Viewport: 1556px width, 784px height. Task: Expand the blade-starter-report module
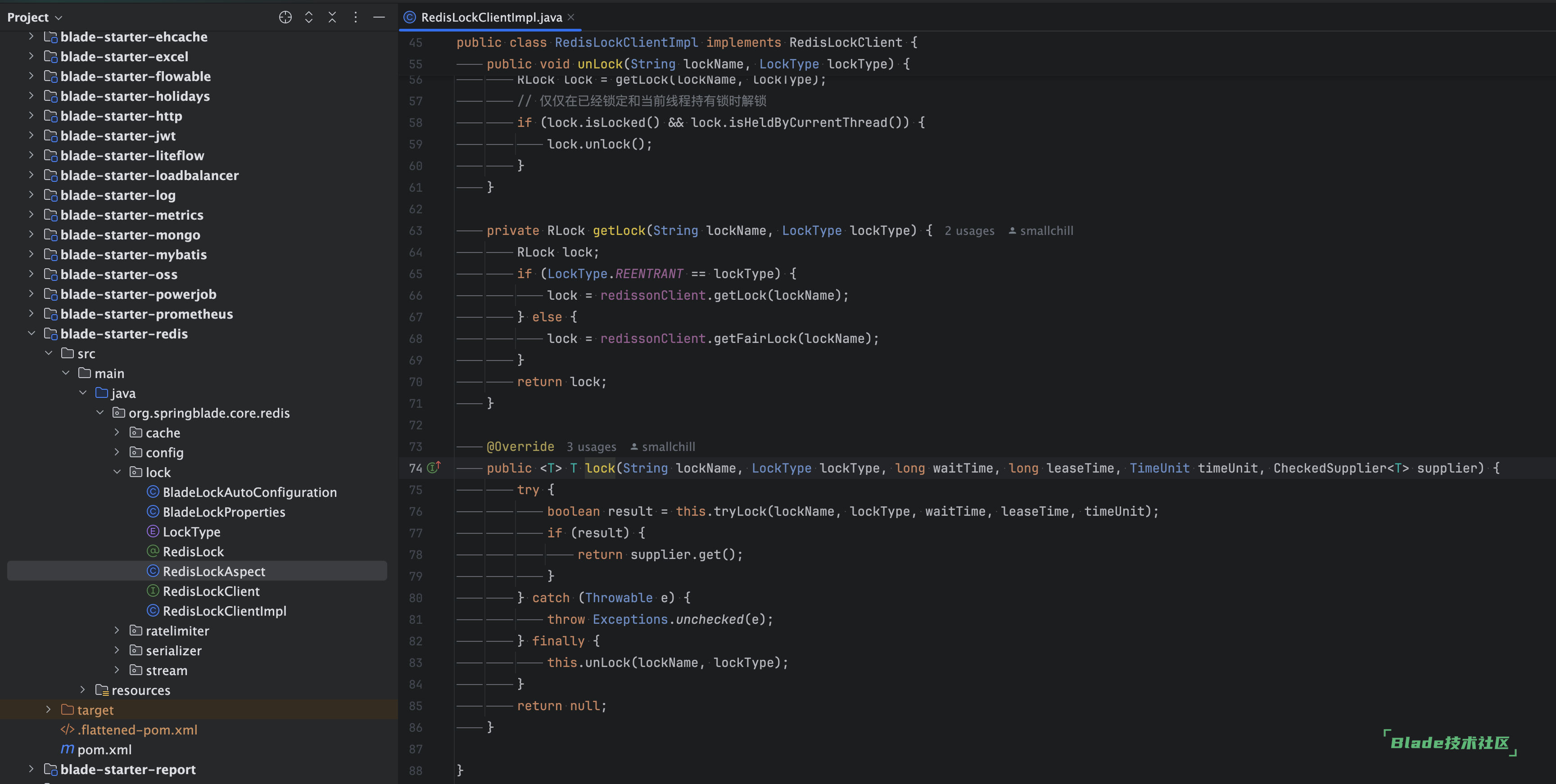coord(32,769)
